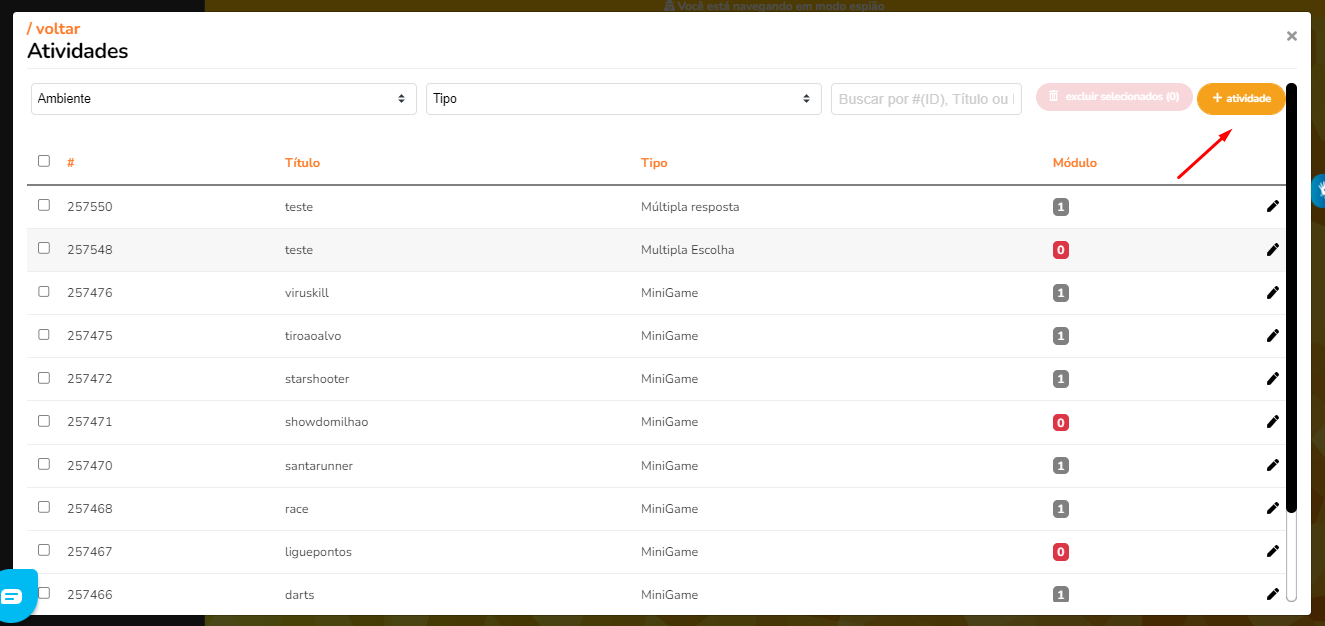The height and width of the screenshot is (626, 1325).
Task: Click the title 'liguepontos'
Action: coord(318,552)
